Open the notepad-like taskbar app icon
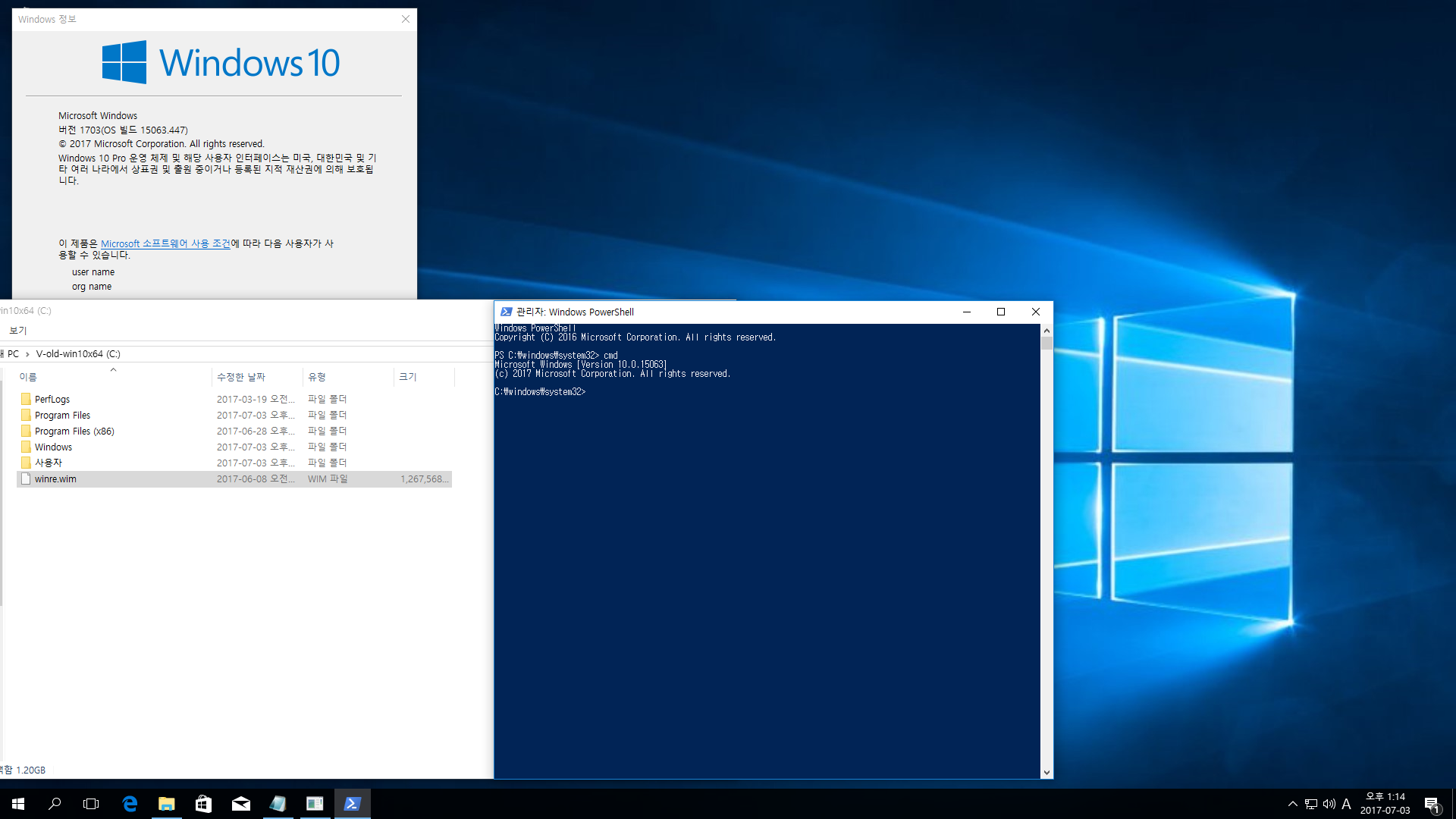1456x819 pixels. click(x=278, y=804)
